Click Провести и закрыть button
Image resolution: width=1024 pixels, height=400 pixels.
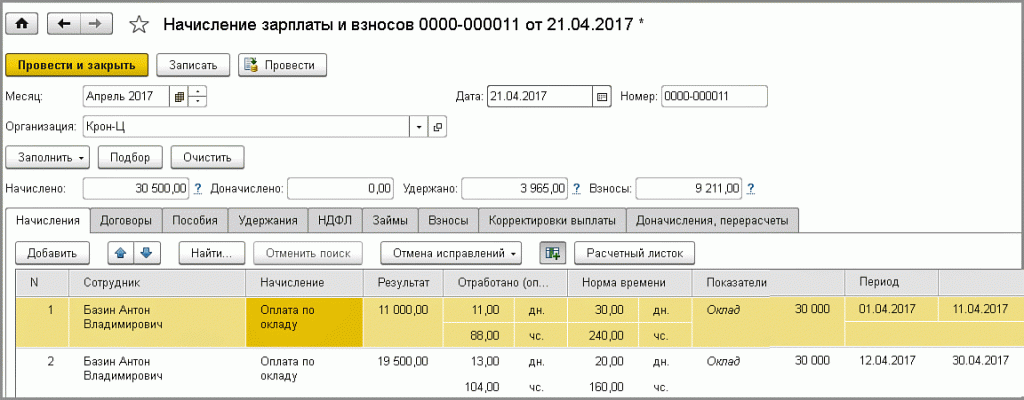[77, 65]
